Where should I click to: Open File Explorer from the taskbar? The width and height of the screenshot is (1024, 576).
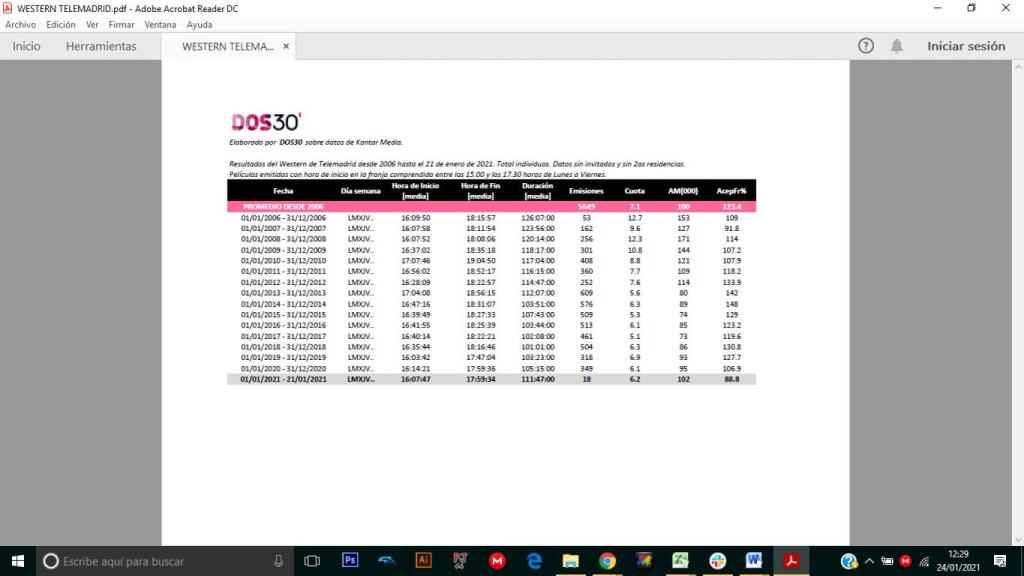click(x=570, y=560)
